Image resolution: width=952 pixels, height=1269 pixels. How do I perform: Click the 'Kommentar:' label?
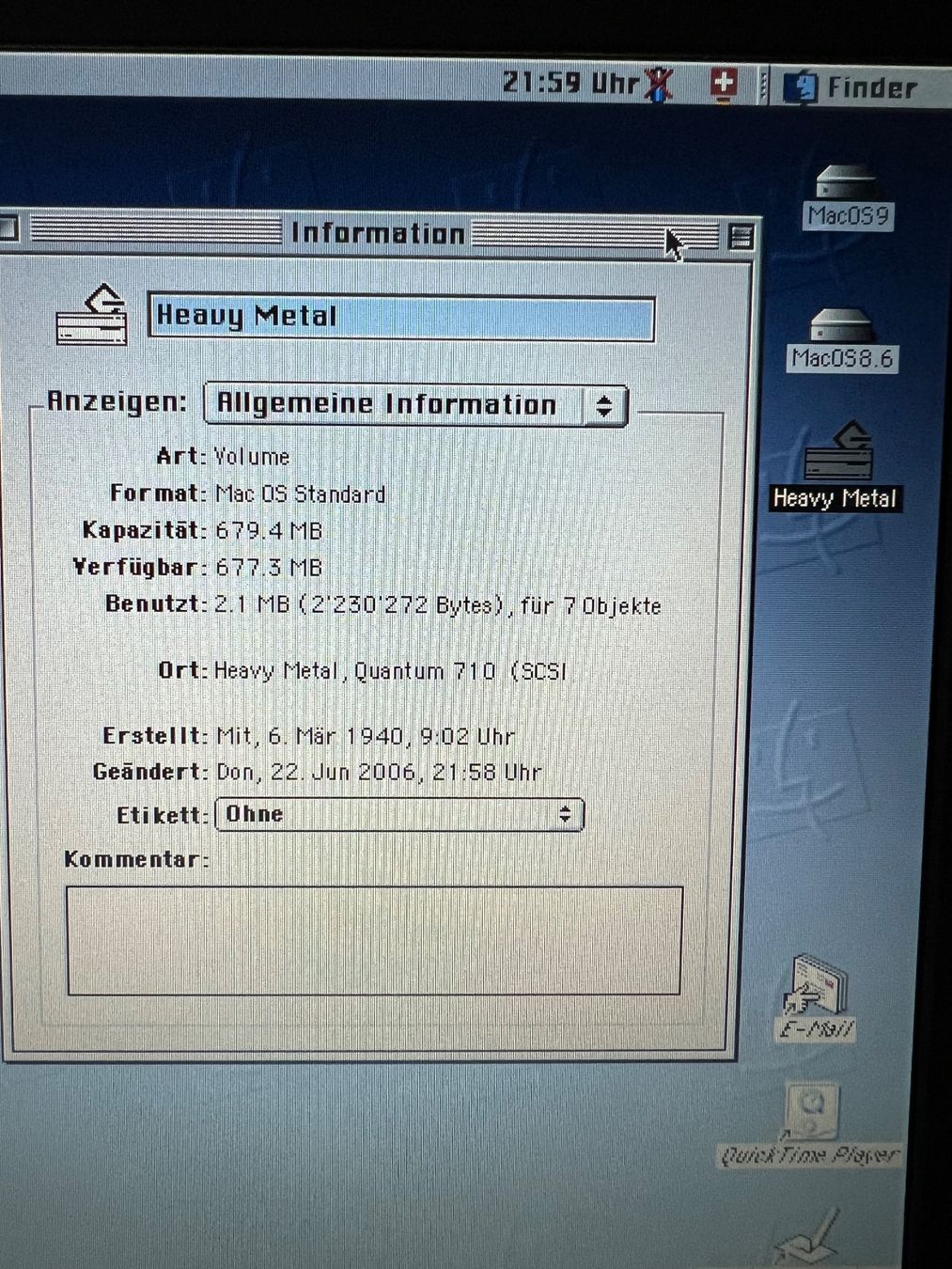click(x=136, y=858)
